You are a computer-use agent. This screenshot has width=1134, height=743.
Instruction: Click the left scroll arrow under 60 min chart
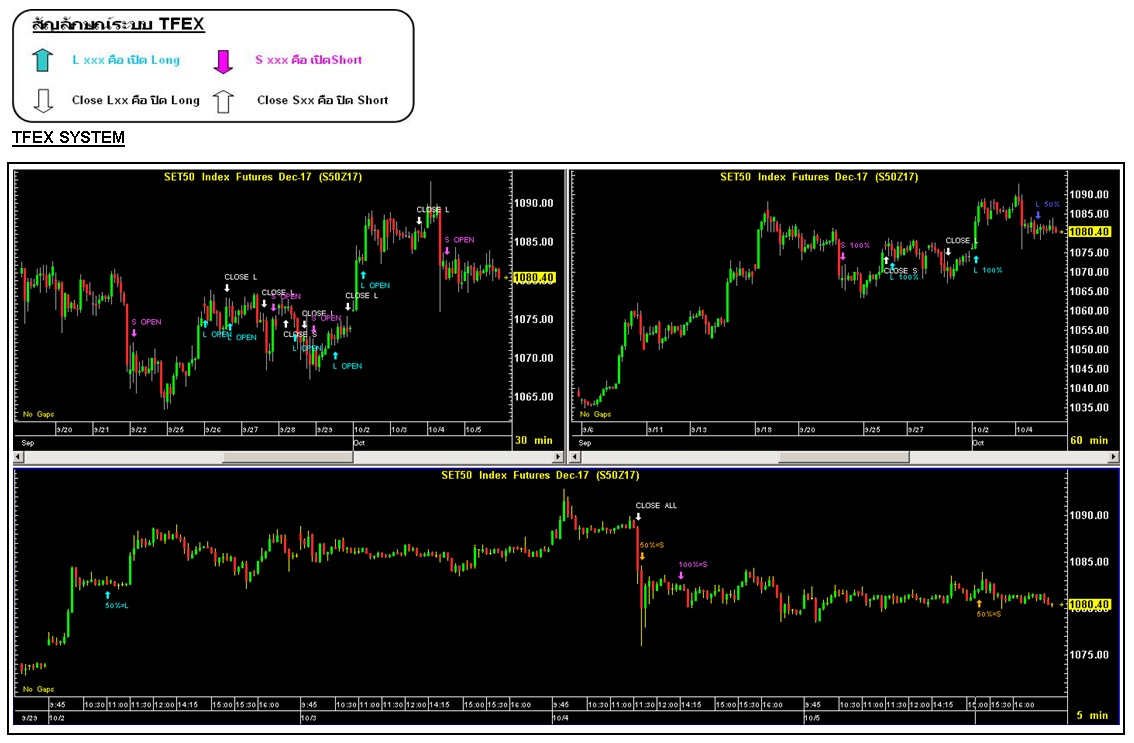pos(576,457)
